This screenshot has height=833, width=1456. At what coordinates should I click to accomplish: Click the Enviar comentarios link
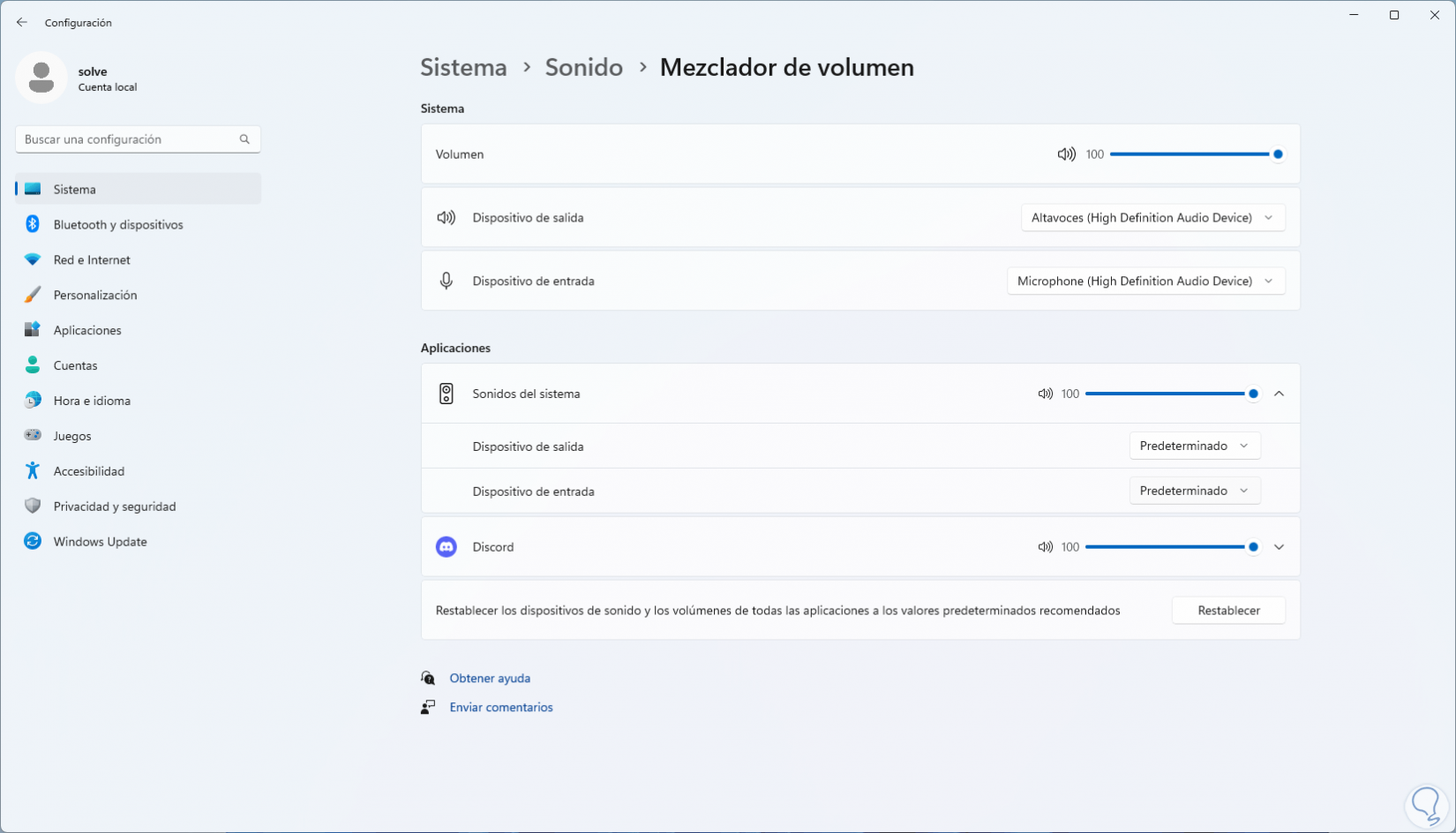click(501, 708)
